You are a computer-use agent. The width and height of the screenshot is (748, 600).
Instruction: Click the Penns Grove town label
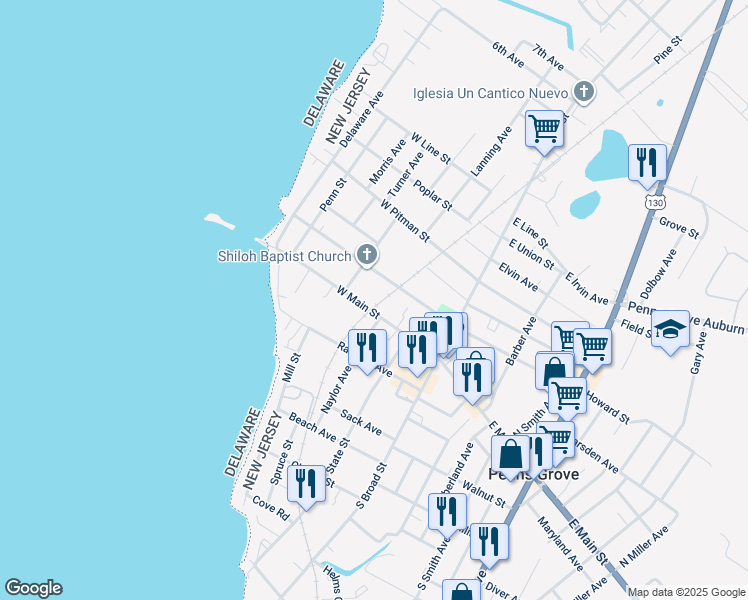click(533, 475)
